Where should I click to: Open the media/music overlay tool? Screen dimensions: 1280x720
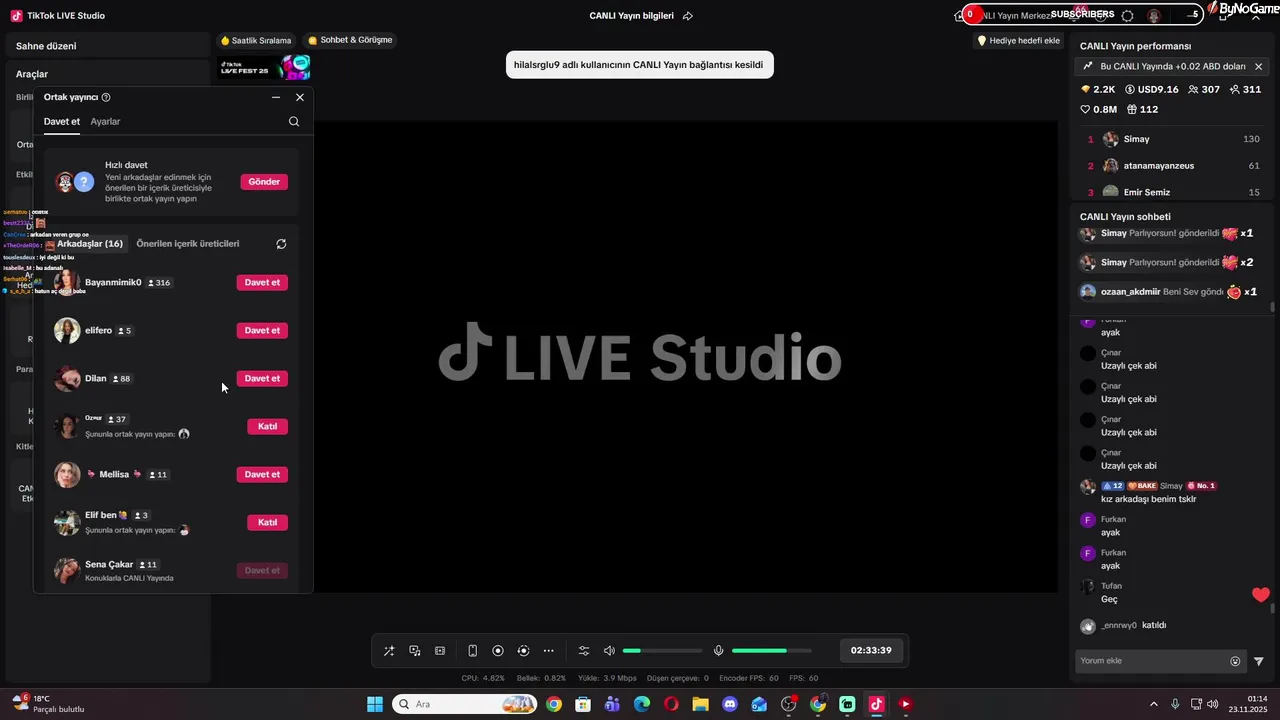(x=415, y=651)
